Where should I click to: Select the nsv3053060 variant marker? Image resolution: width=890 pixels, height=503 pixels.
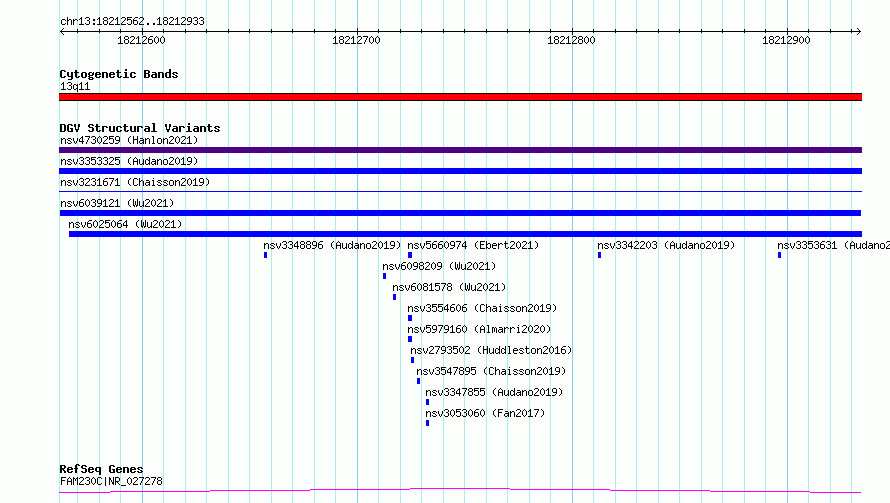point(427,423)
